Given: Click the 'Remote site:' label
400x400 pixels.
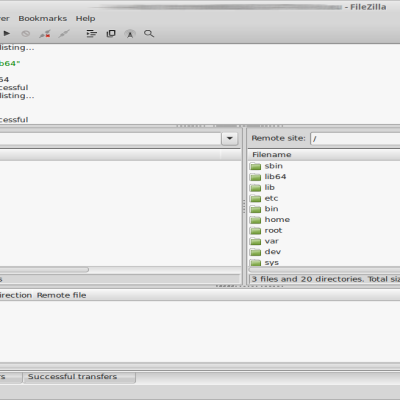Looking at the screenshot, I should pyautogui.click(x=278, y=138).
